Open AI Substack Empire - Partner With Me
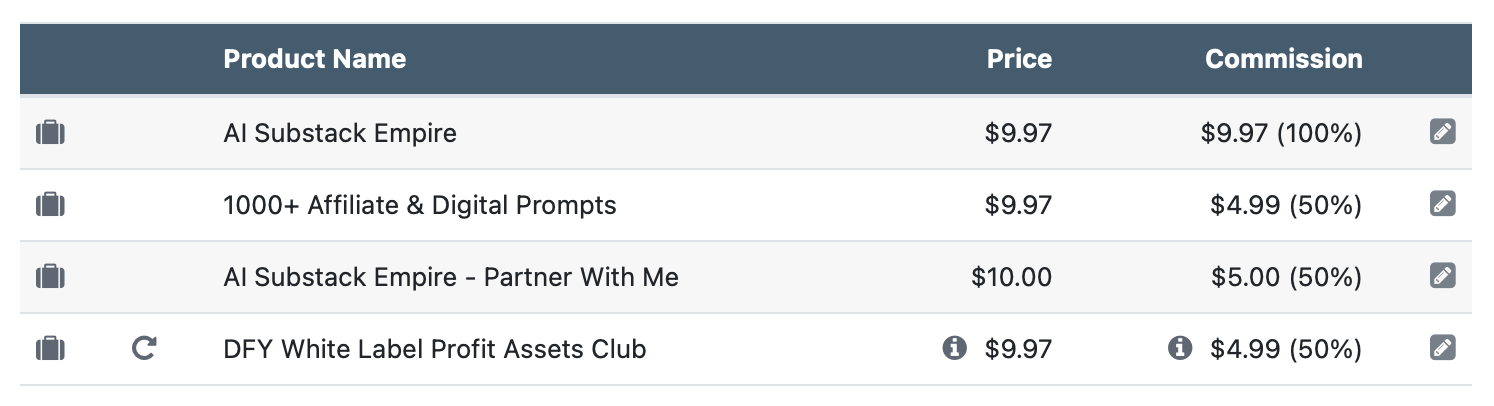 pyautogui.click(x=451, y=277)
